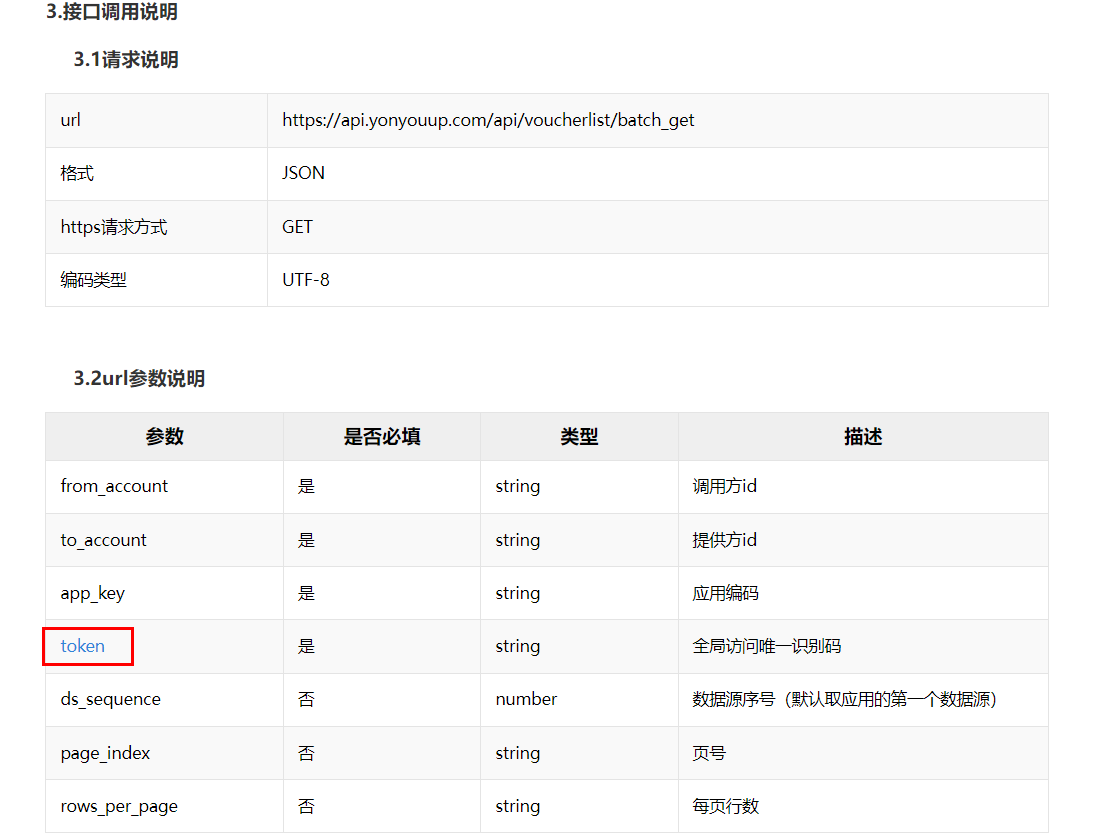This screenshot has width=1104, height=833.
Task: Click the "3.2url参数说明" subsection heading
Action: (x=139, y=379)
